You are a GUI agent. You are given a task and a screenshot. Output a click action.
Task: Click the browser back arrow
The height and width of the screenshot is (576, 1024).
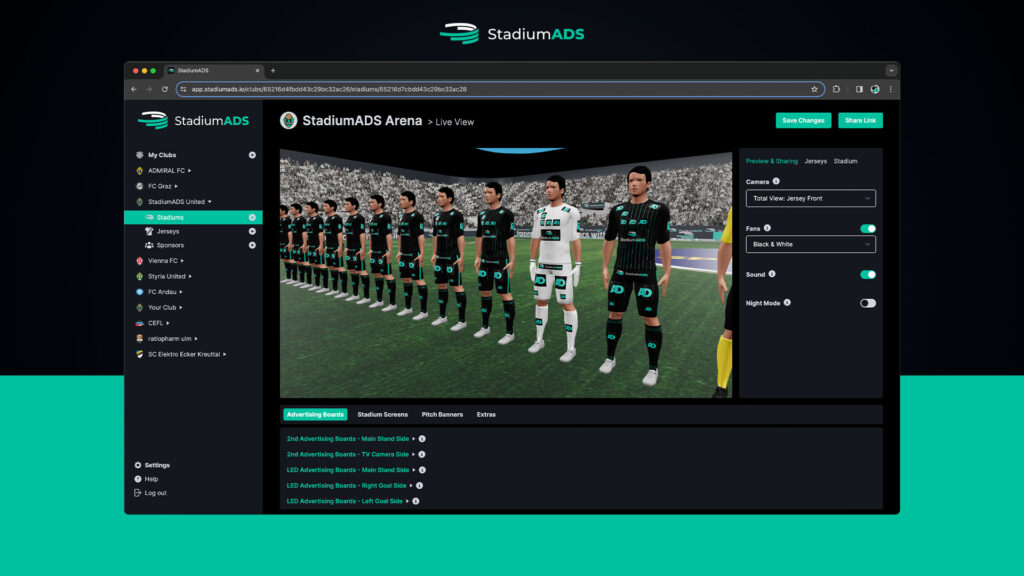pyautogui.click(x=134, y=89)
